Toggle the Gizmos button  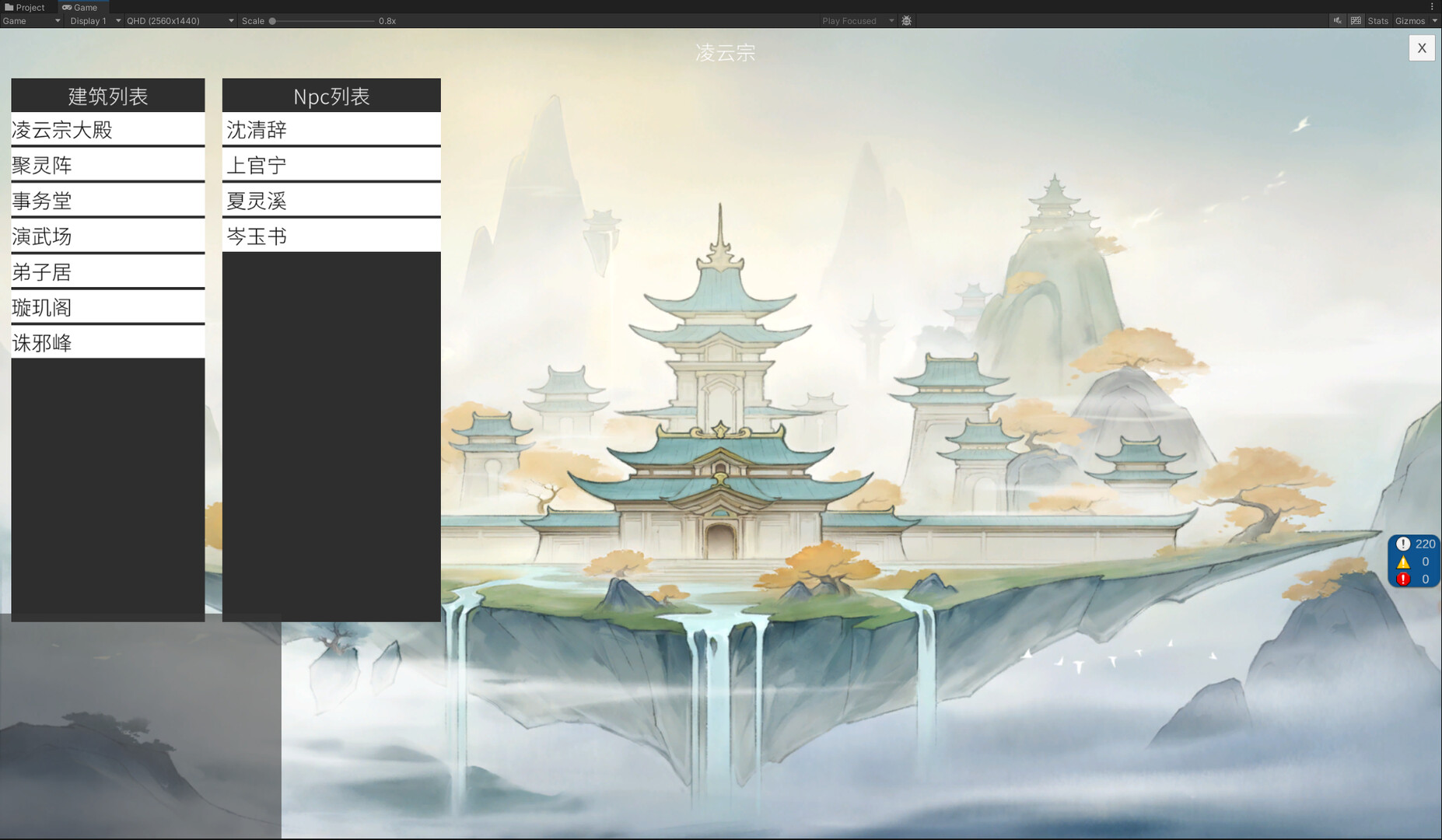point(1409,21)
